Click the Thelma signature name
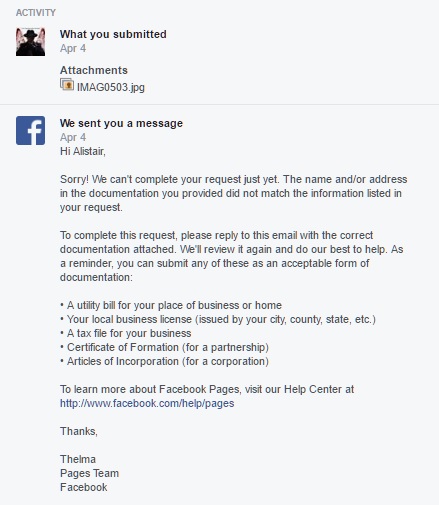The width and height of the screenshot is (439, 505). point(78,459)
